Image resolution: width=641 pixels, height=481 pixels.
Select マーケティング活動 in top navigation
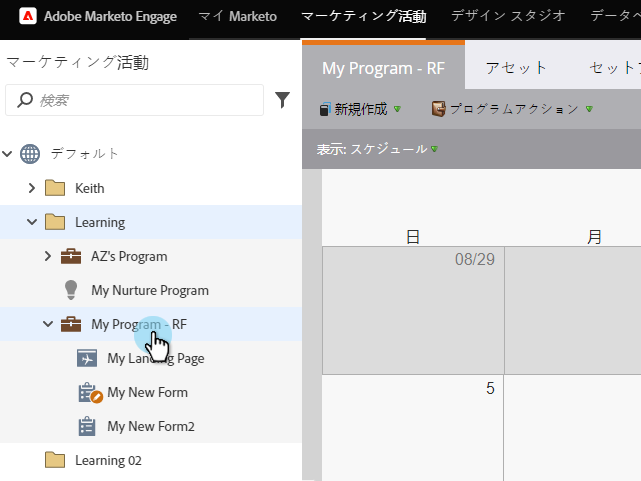point(363,16)
